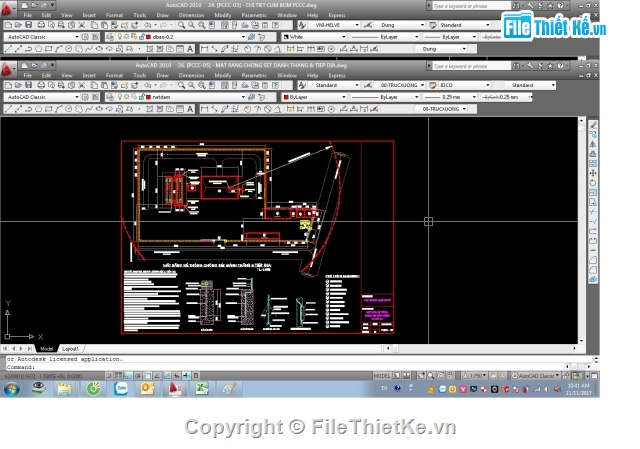This screenshot has height=449, width=640.
Task: Toggle Polar Tracking in status bar
Action: pyautogui.click(x=138, y=376)
